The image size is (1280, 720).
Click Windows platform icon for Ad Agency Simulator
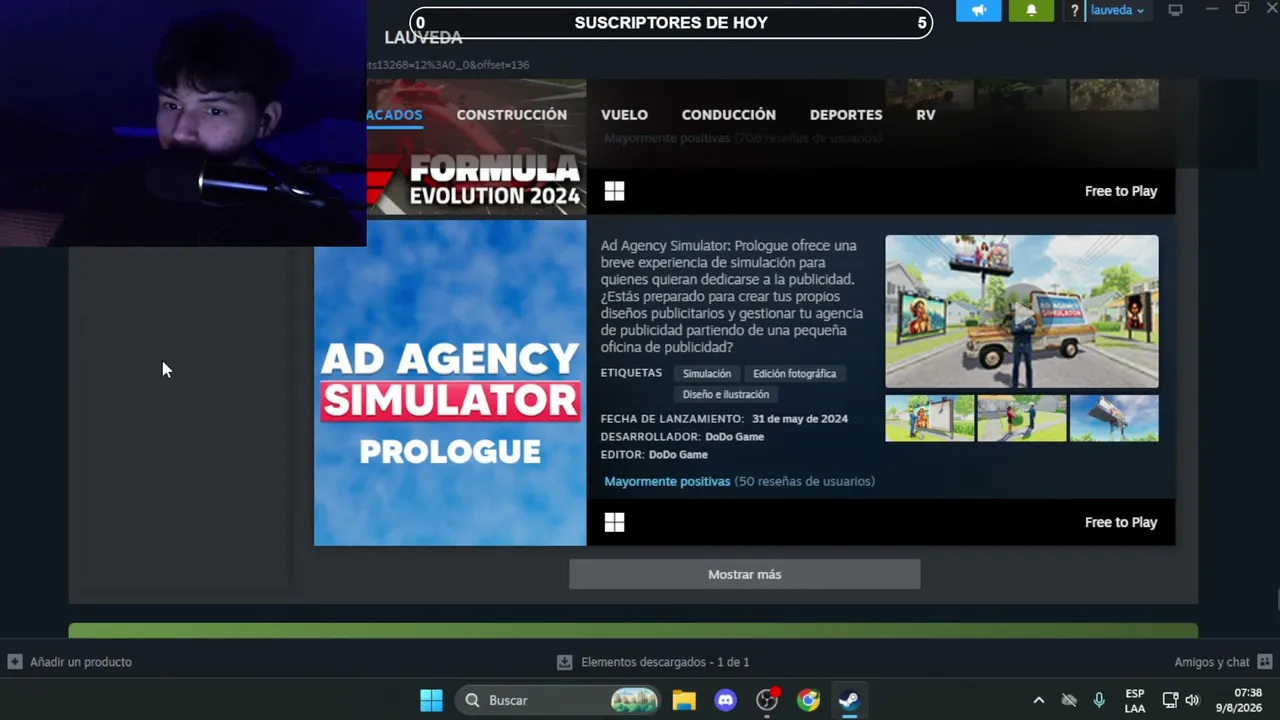614,523
